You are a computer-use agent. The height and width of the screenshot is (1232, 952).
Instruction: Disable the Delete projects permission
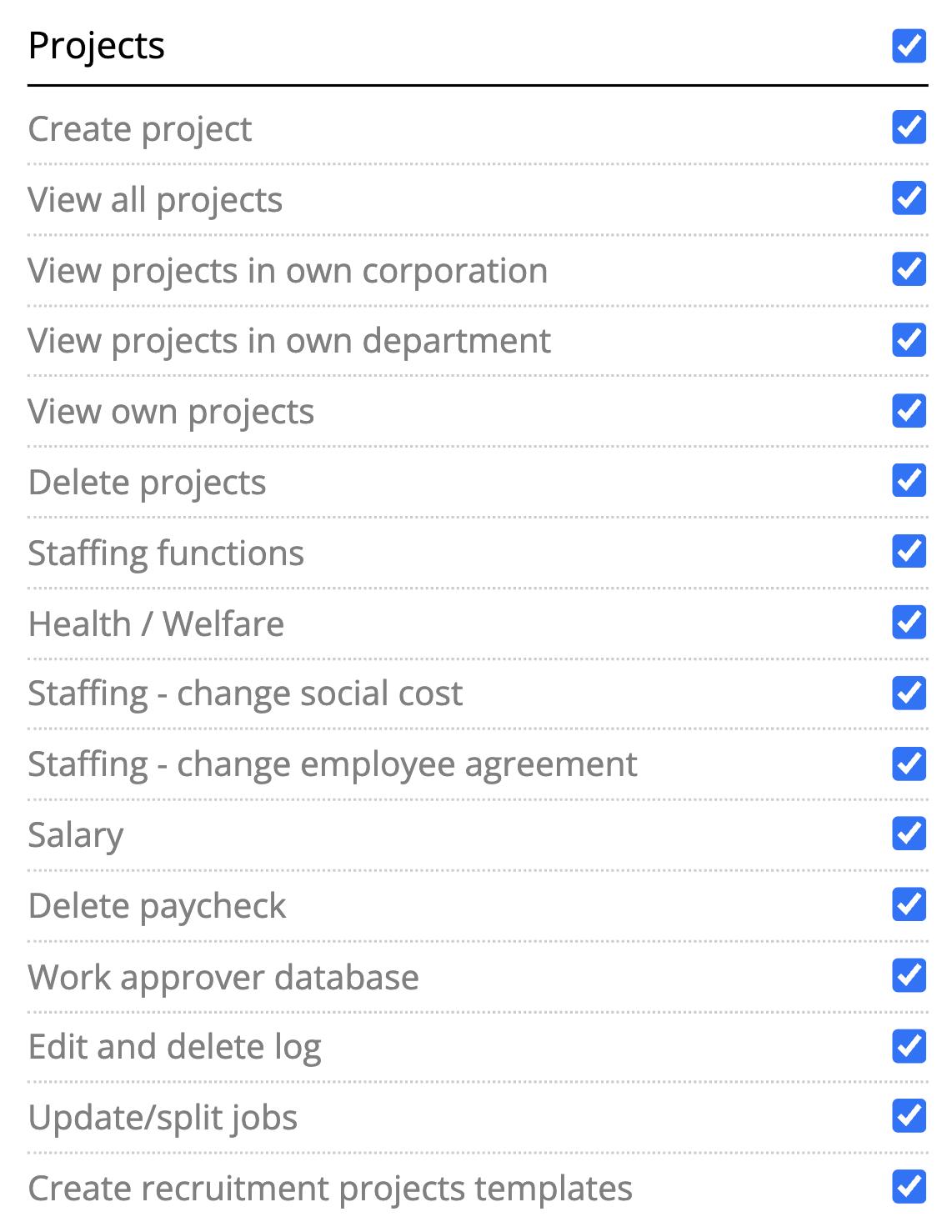[x=909, y=481]
